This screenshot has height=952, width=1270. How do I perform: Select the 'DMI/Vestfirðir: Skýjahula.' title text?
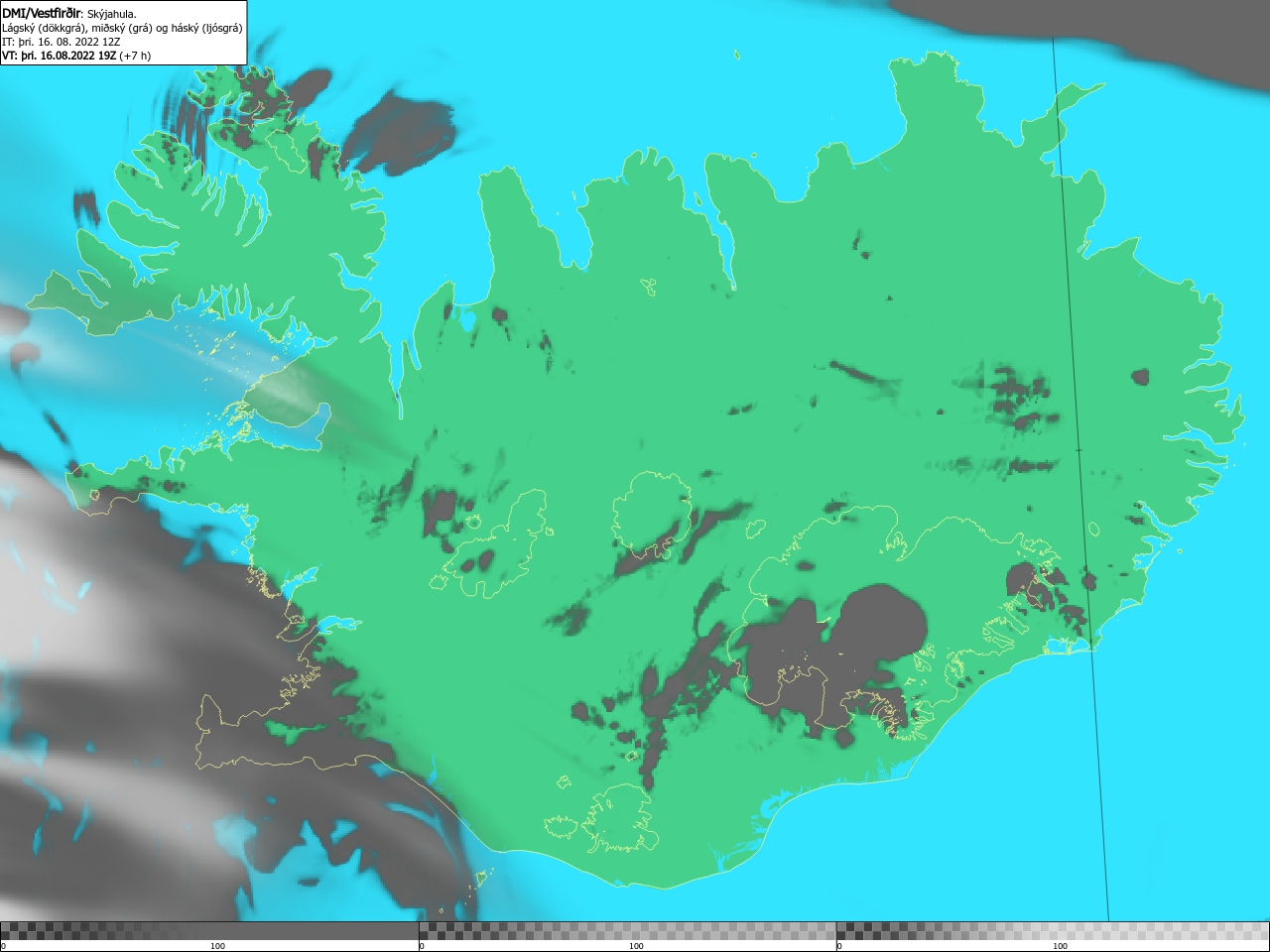point(69,13)
